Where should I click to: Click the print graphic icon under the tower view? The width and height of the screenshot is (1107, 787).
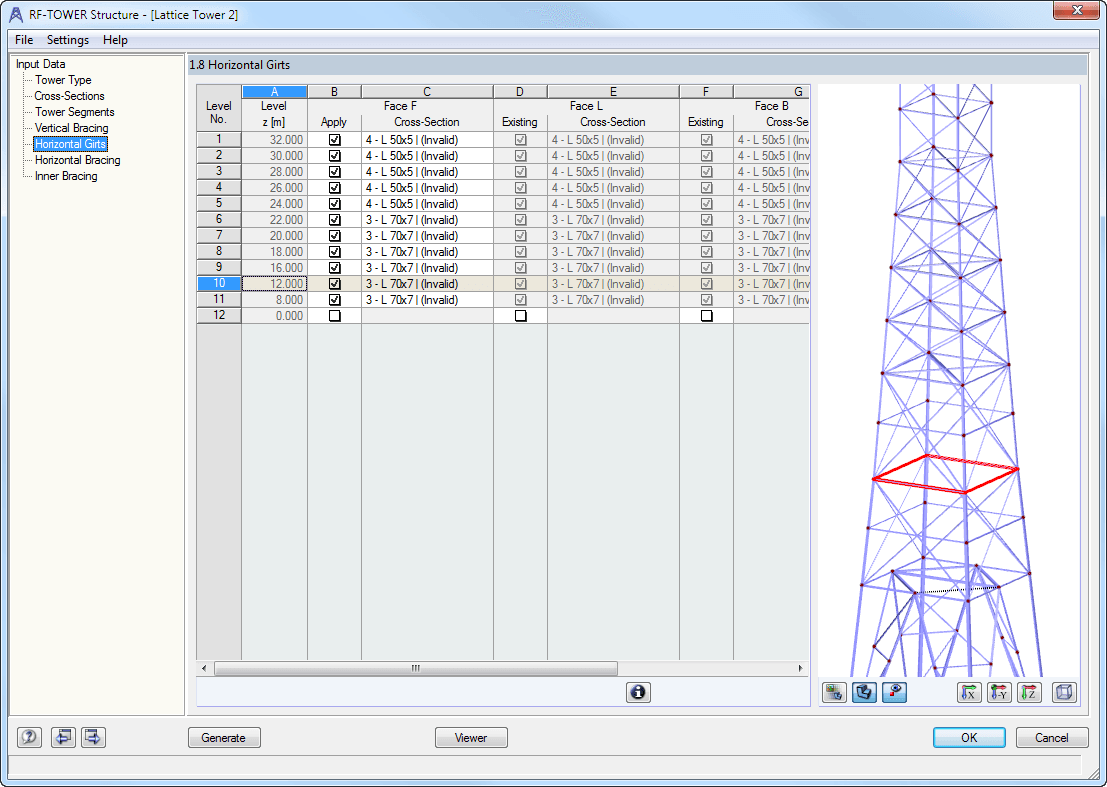834,692
